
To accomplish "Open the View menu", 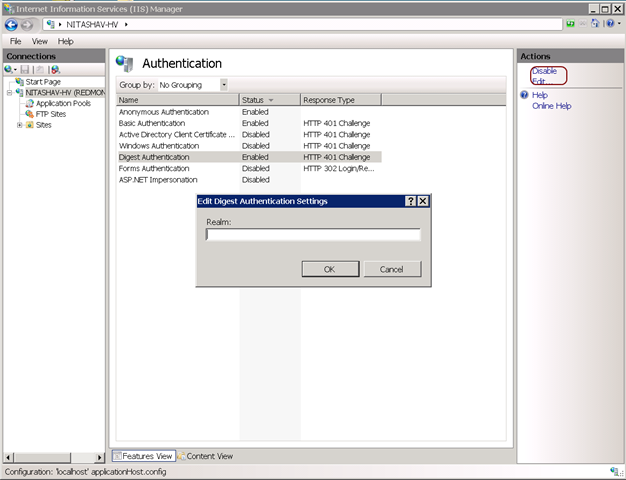I will pos(40,41).
